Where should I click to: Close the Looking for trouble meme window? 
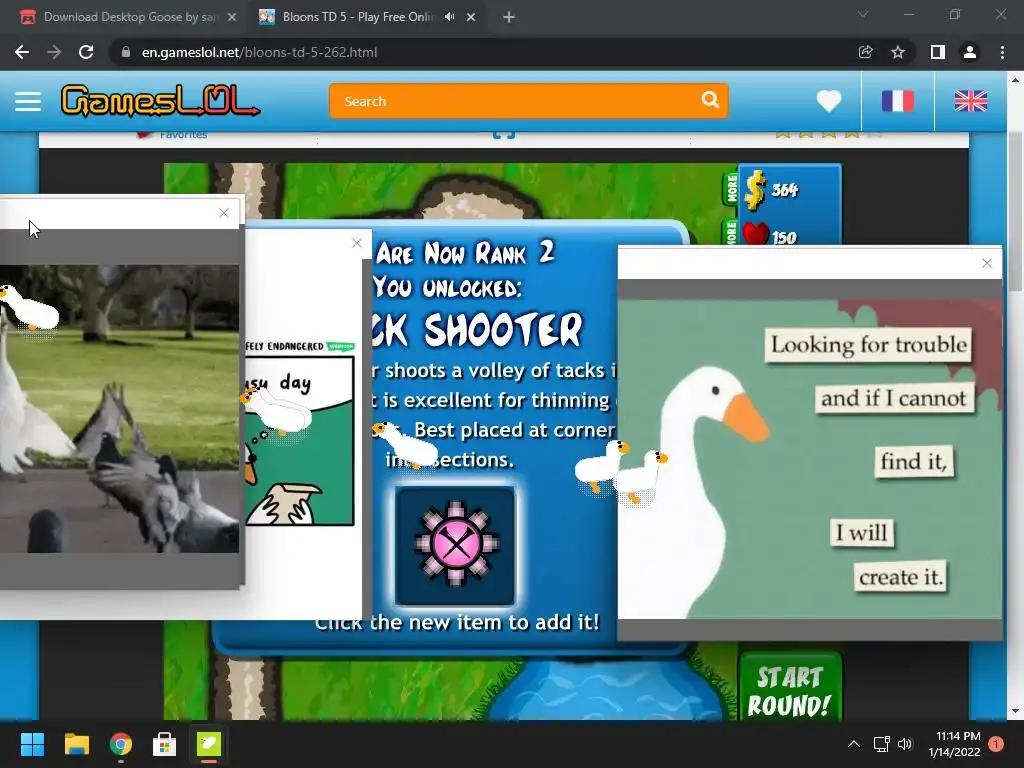pos(987,263)
